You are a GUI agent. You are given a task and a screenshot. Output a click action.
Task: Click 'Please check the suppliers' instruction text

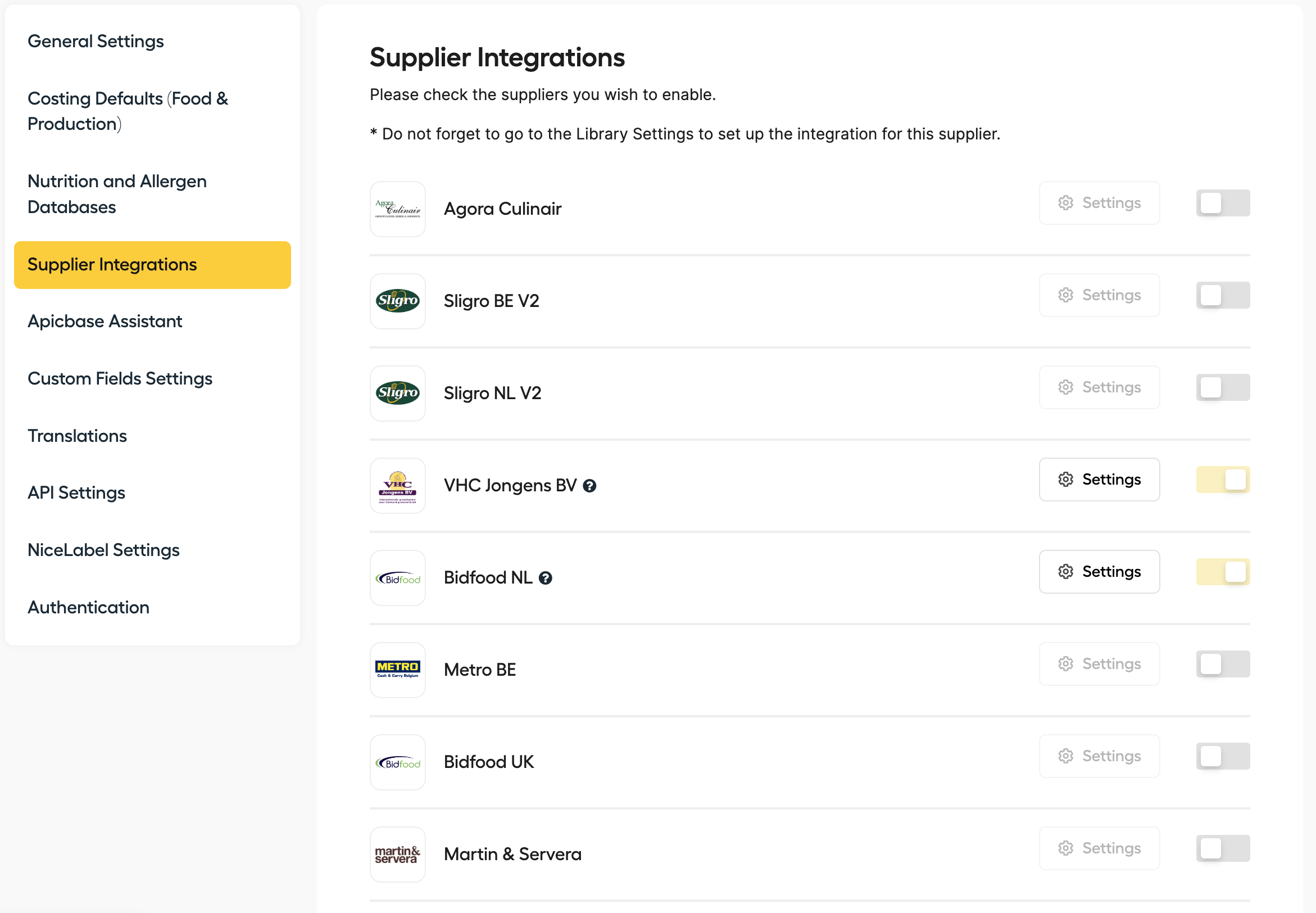tap(542, 94)
